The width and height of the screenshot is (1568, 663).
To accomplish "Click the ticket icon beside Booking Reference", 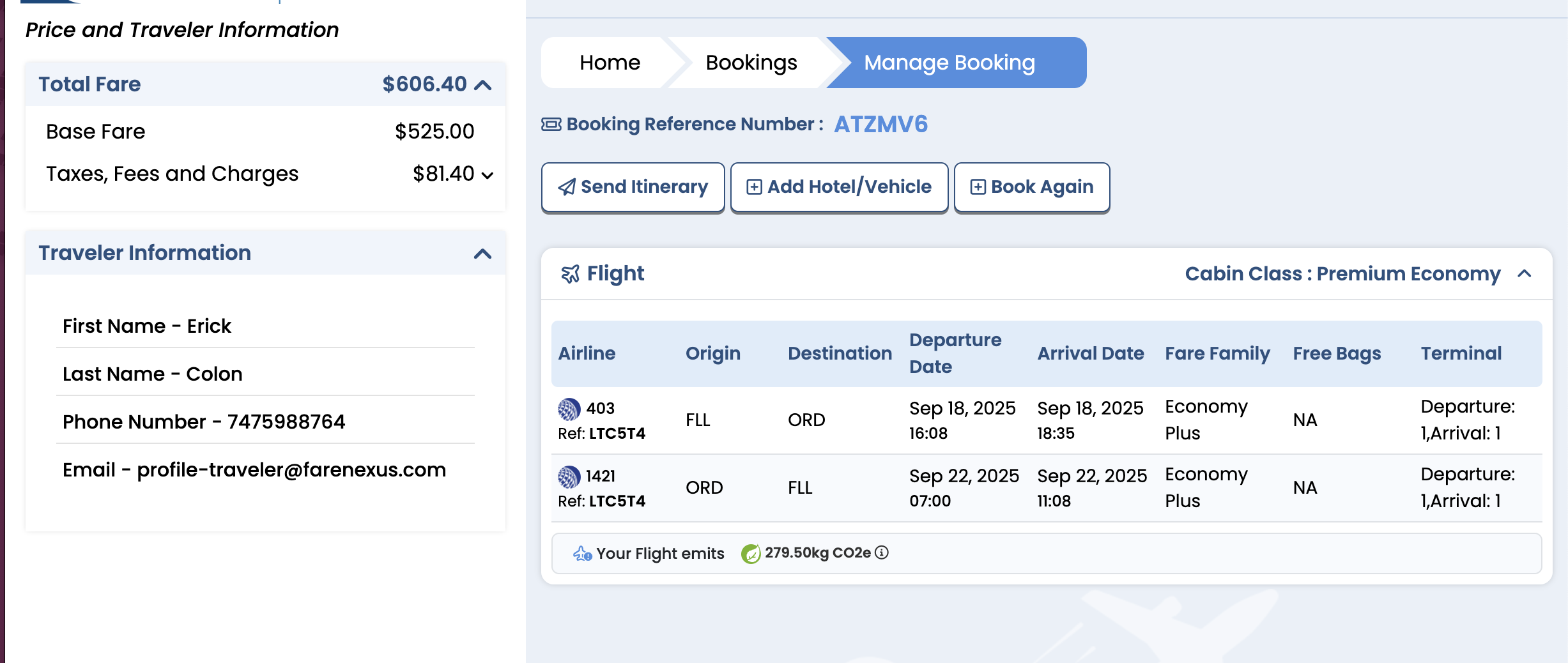I will [551, 124].
